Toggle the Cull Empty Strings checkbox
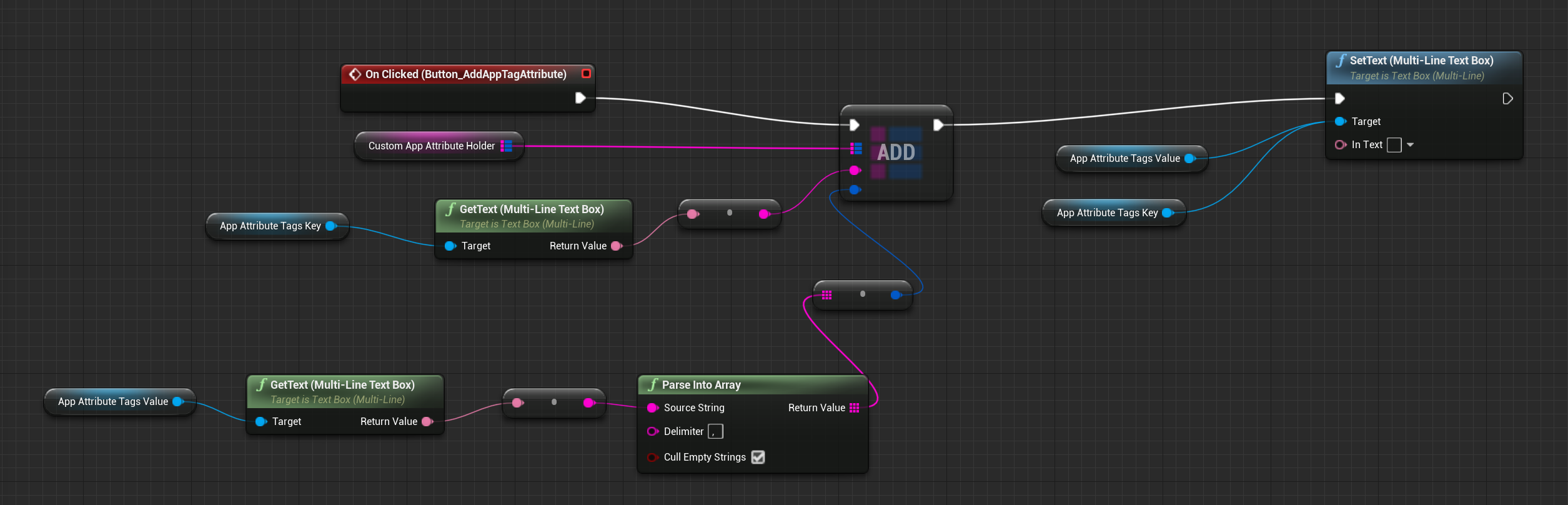The image size is (1568, 505). tap(758, 457)
